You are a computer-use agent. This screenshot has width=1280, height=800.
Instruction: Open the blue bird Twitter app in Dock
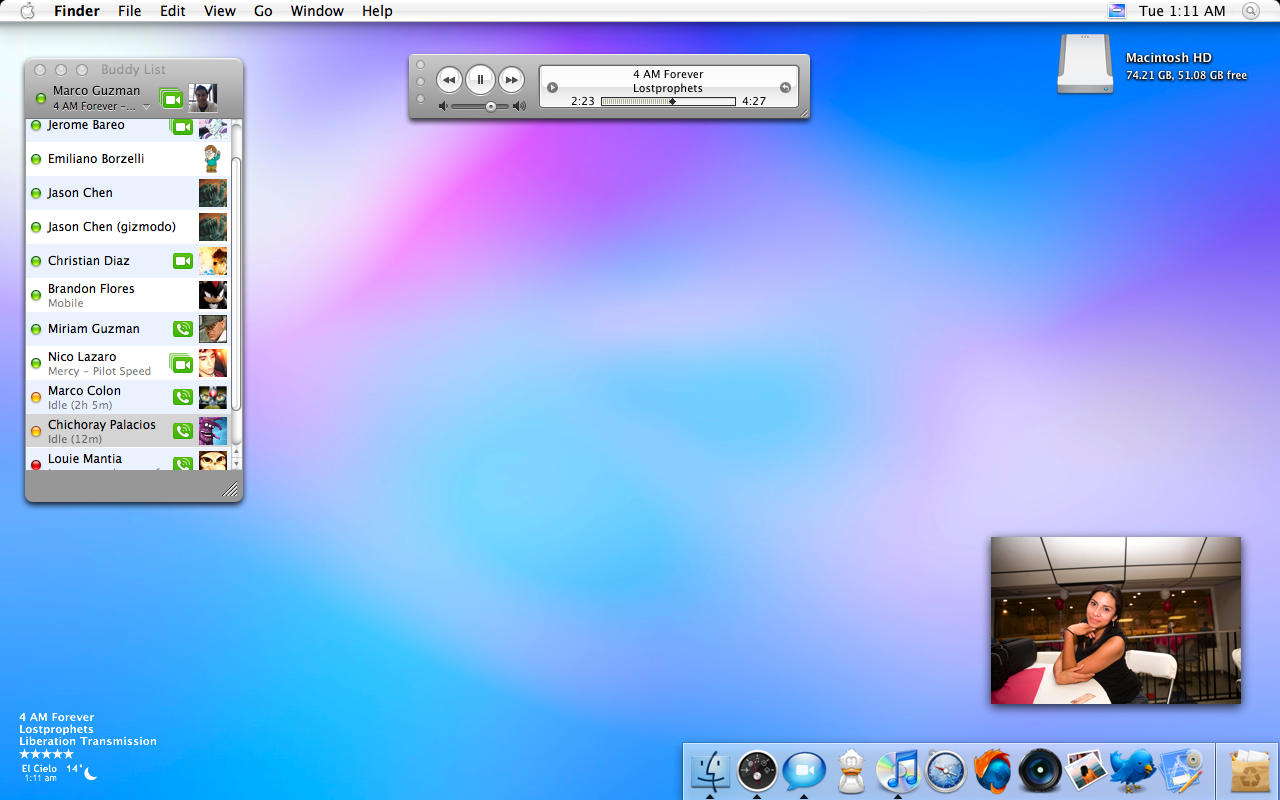[x=1133, y=771]
